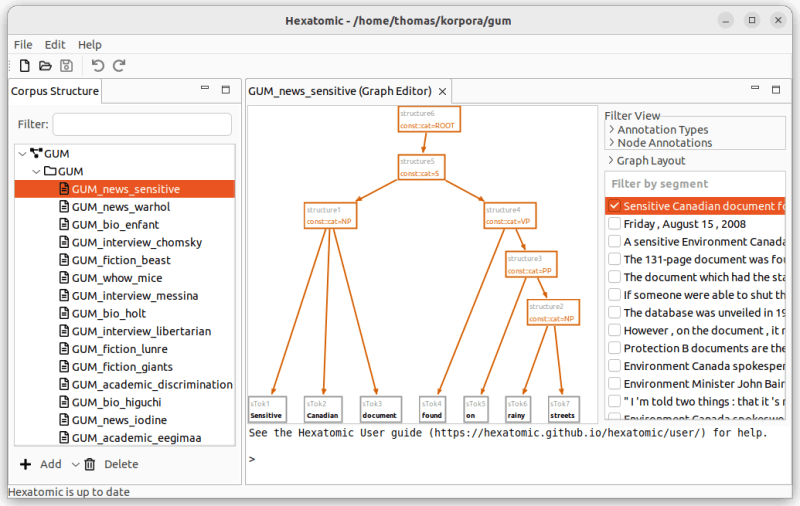The width and height of the screenshot is (800, 506).
Task: Check 'A sensitive Environment Canada' segment
Action: coord(614,242)
